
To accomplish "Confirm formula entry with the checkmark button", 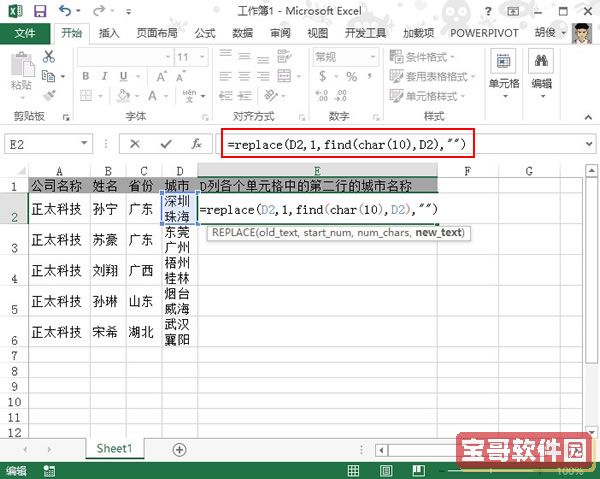I will pyautogui.click(x=166, y=144).
